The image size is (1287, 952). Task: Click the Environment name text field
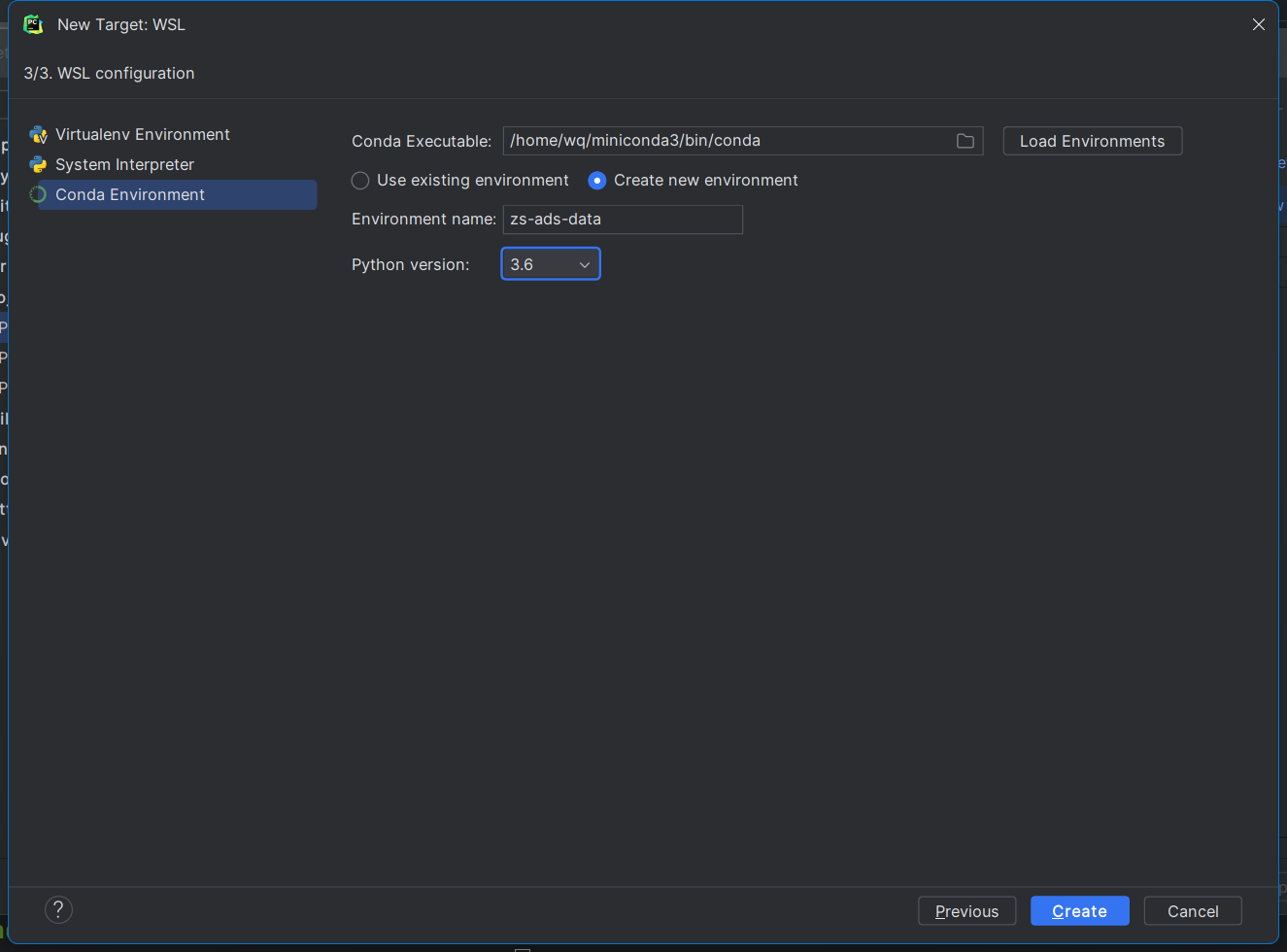click(622, 219)
